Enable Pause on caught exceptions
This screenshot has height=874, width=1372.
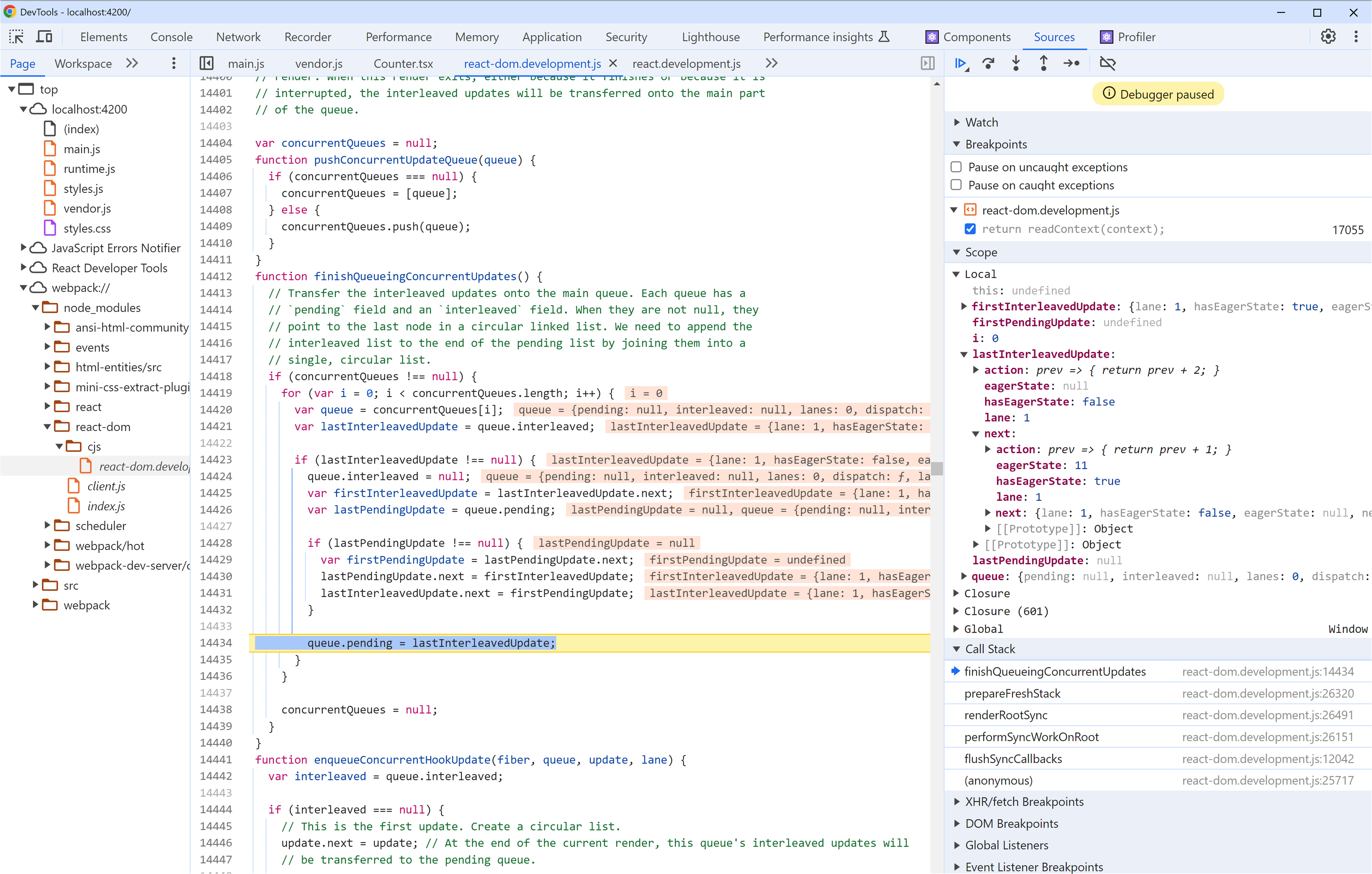click(957, 185)
